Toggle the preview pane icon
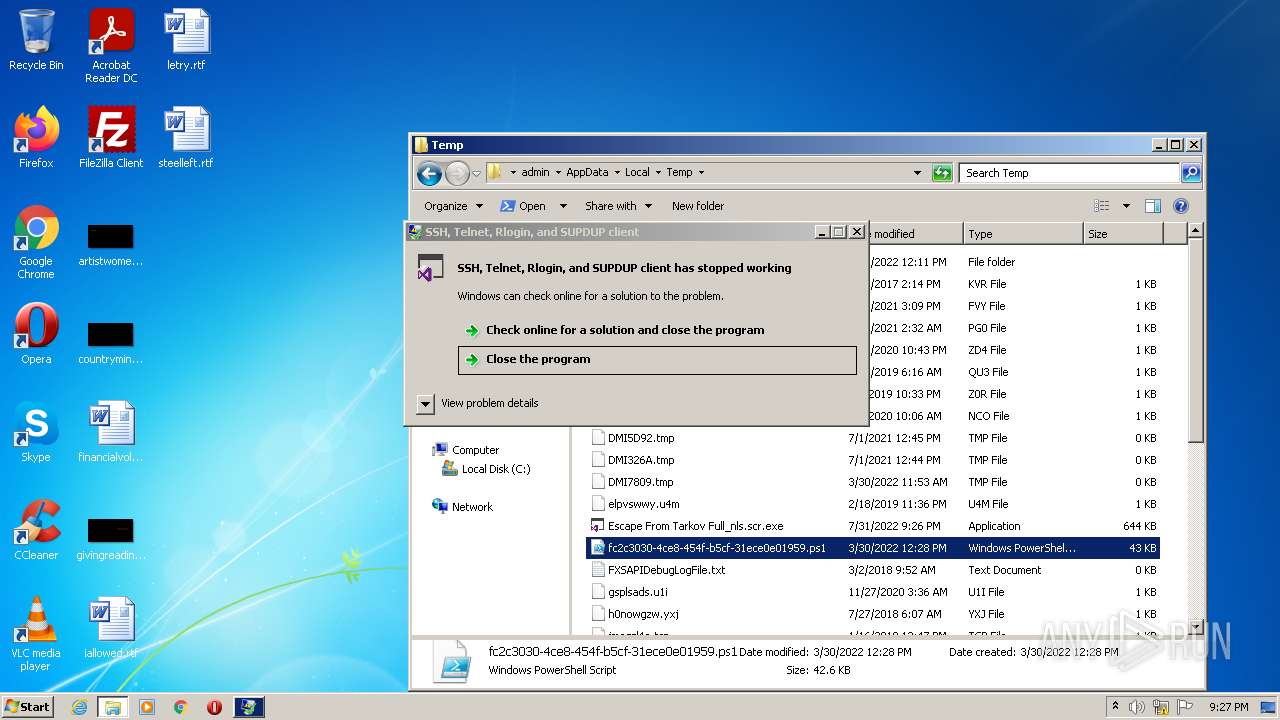Viewport: 1280px width, 720px height. (x=1152, y=206)
